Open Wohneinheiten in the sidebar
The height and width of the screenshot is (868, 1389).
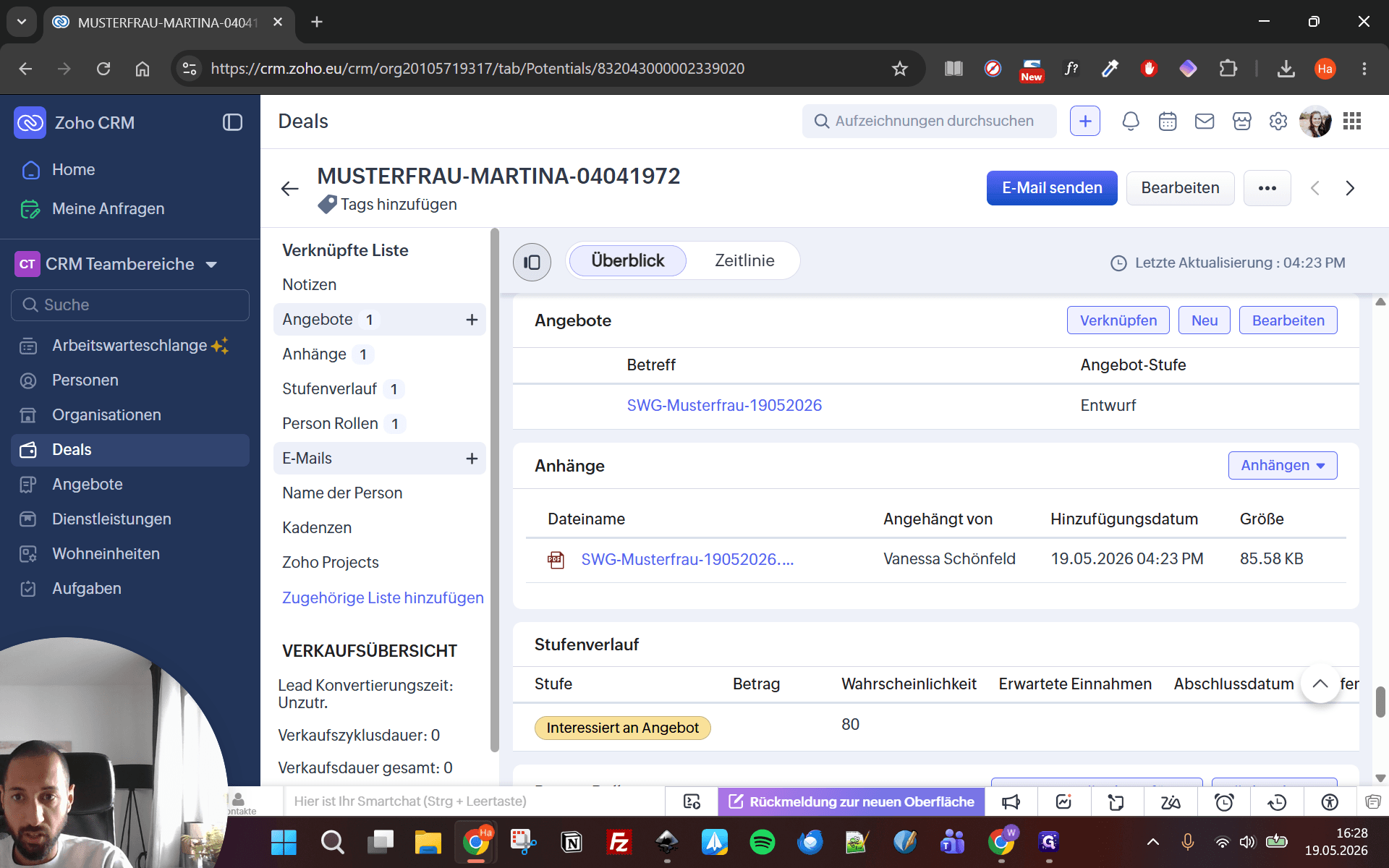point(130,554)
